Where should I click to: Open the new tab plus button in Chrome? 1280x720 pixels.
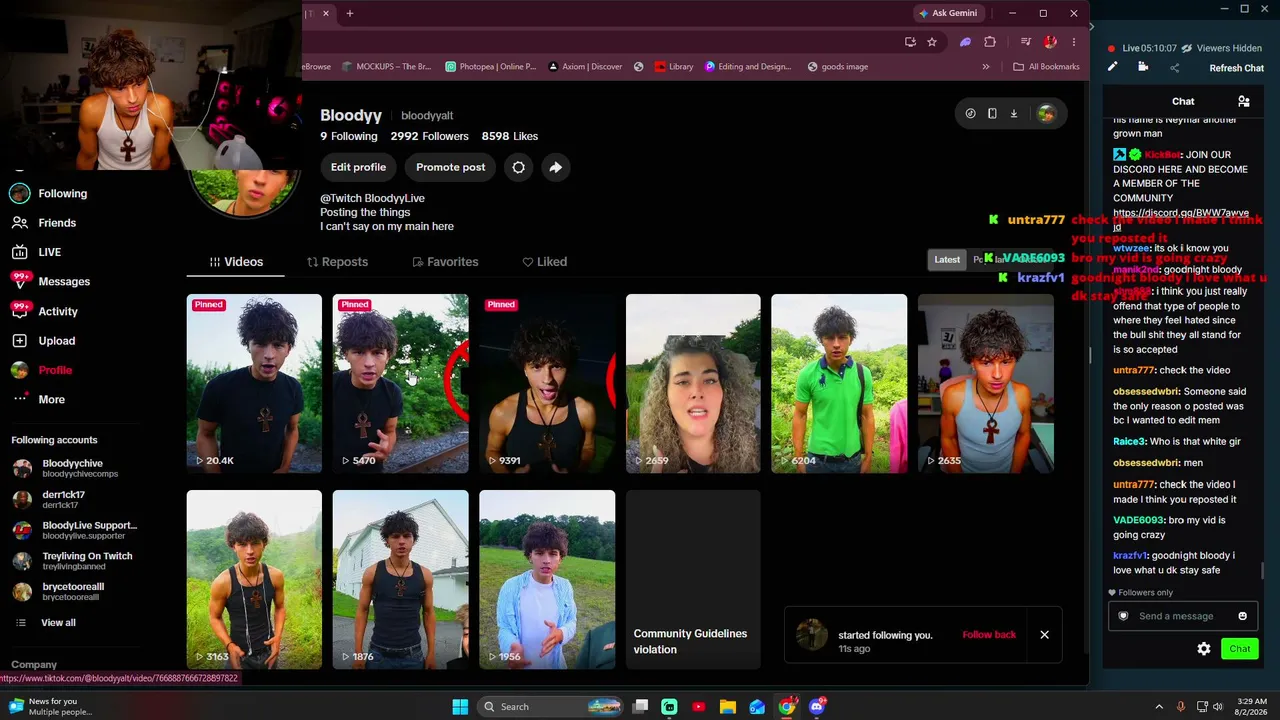pyautogui.click(x=350, y=13)
